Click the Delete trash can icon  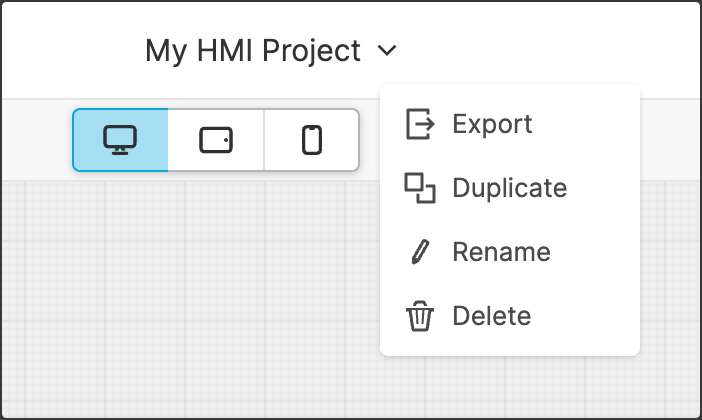420,317
